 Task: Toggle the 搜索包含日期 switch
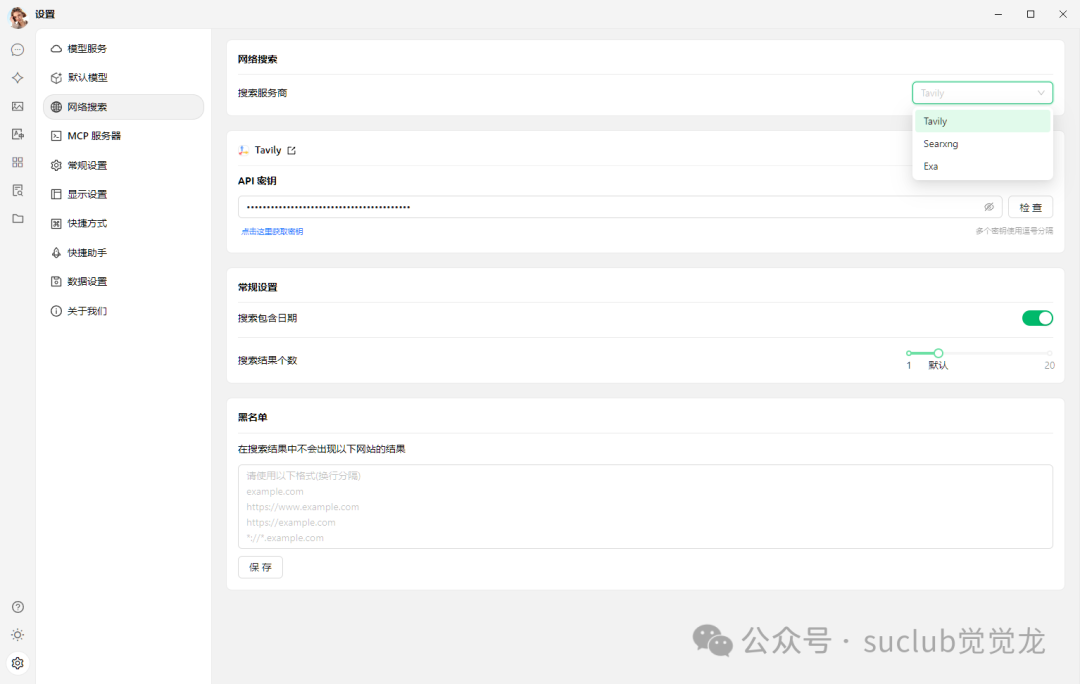[x=1037, y=318]
